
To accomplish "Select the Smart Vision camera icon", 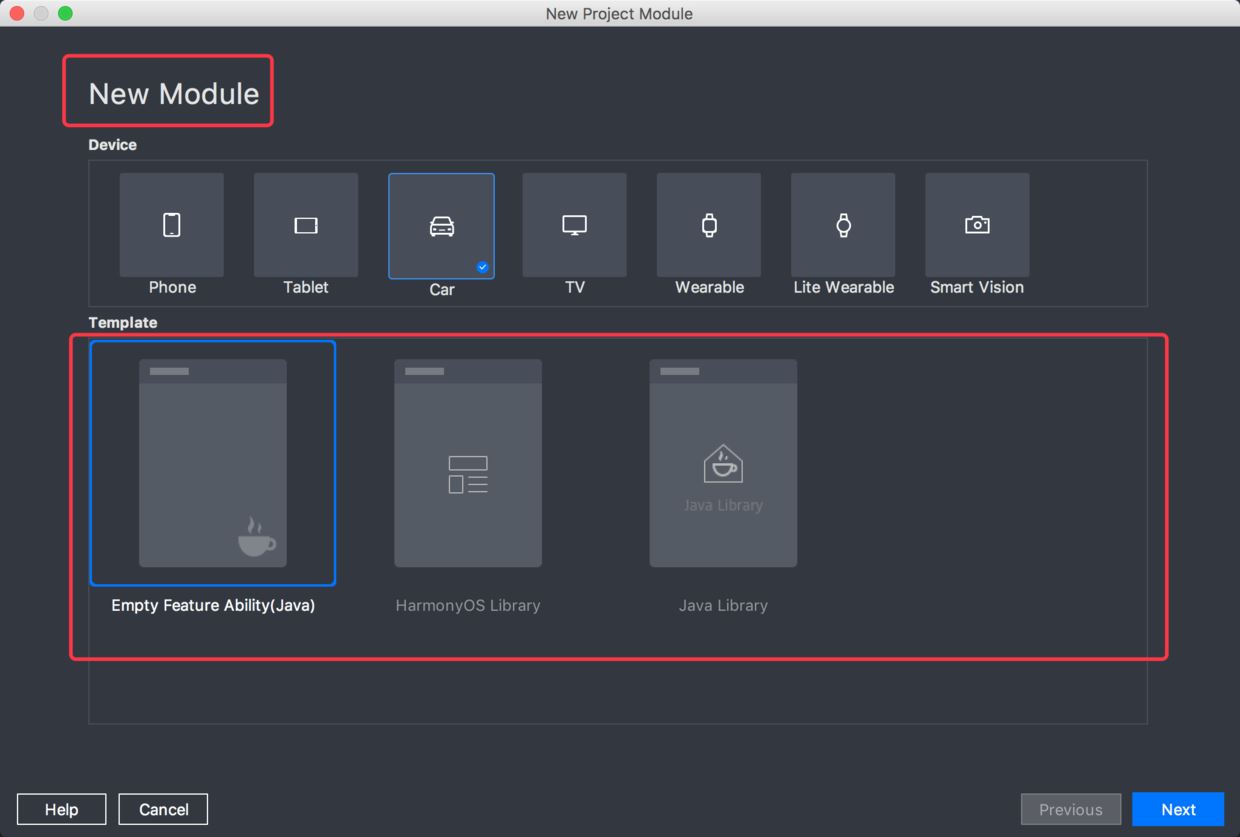I will click(x=977, y=225).
